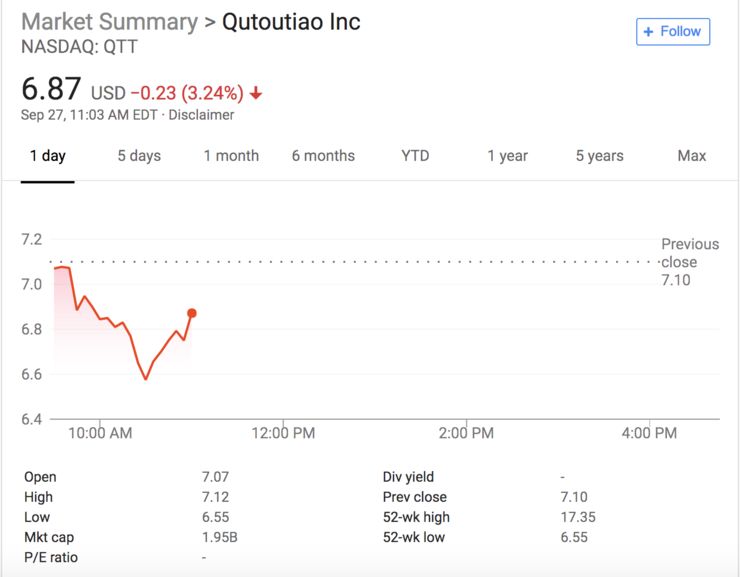The image size is (740, 577).
Task: Open the 5 years chart tab
Action: [599, 156]
